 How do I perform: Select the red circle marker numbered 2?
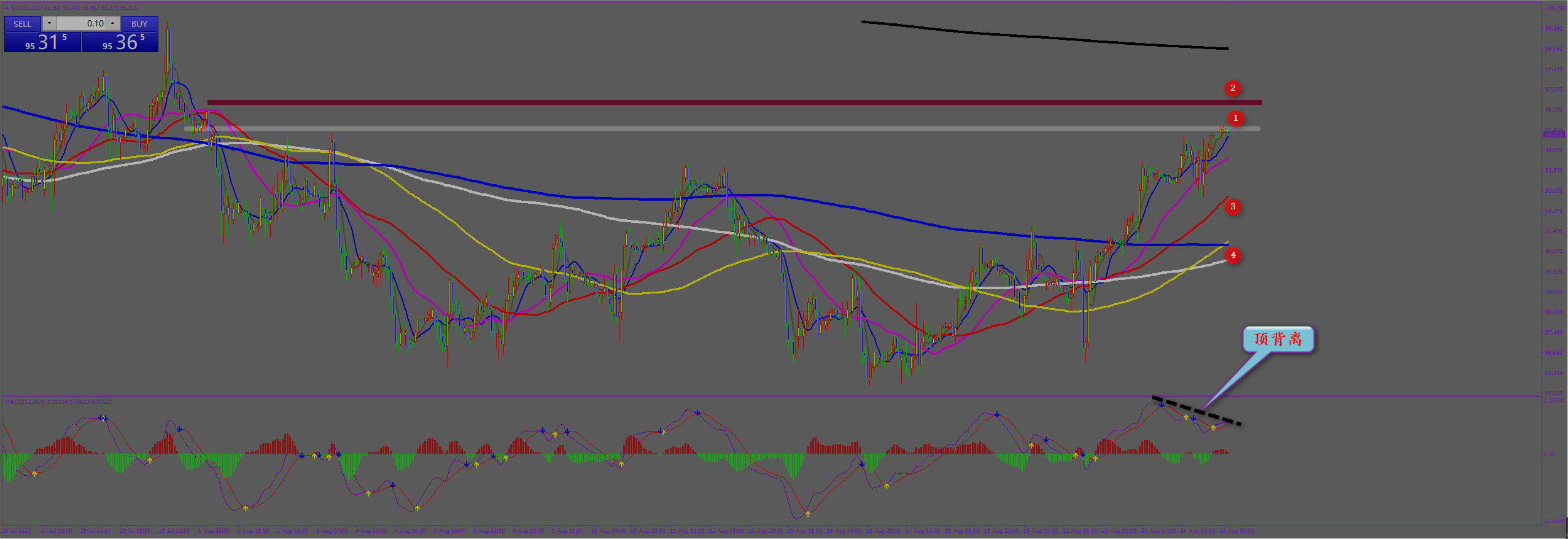1233,88
